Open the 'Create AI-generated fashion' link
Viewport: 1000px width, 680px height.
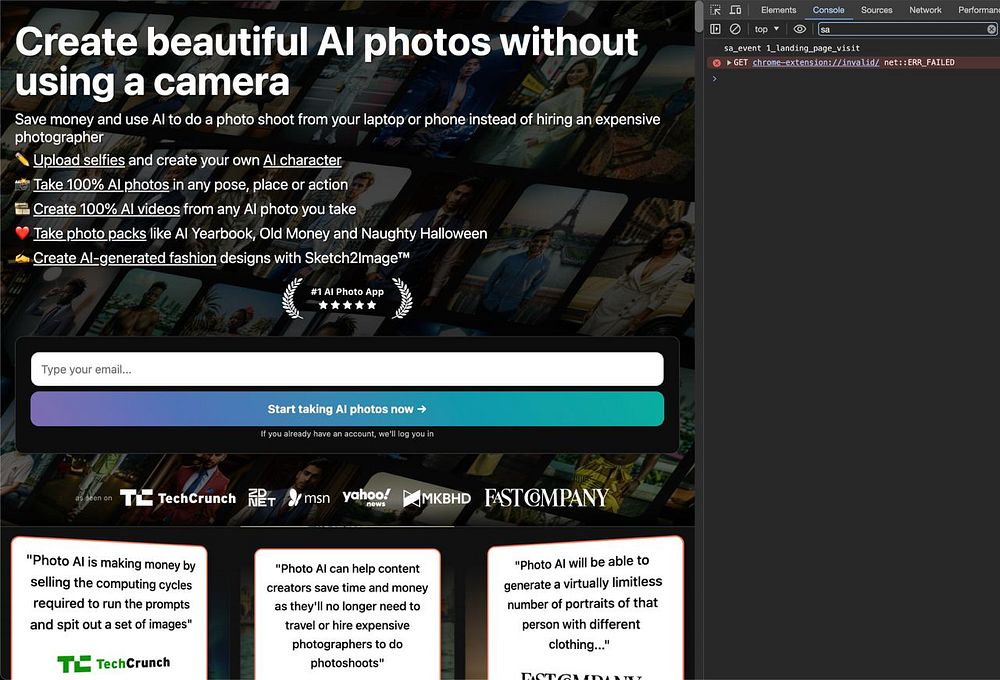(x=124, y=258)
